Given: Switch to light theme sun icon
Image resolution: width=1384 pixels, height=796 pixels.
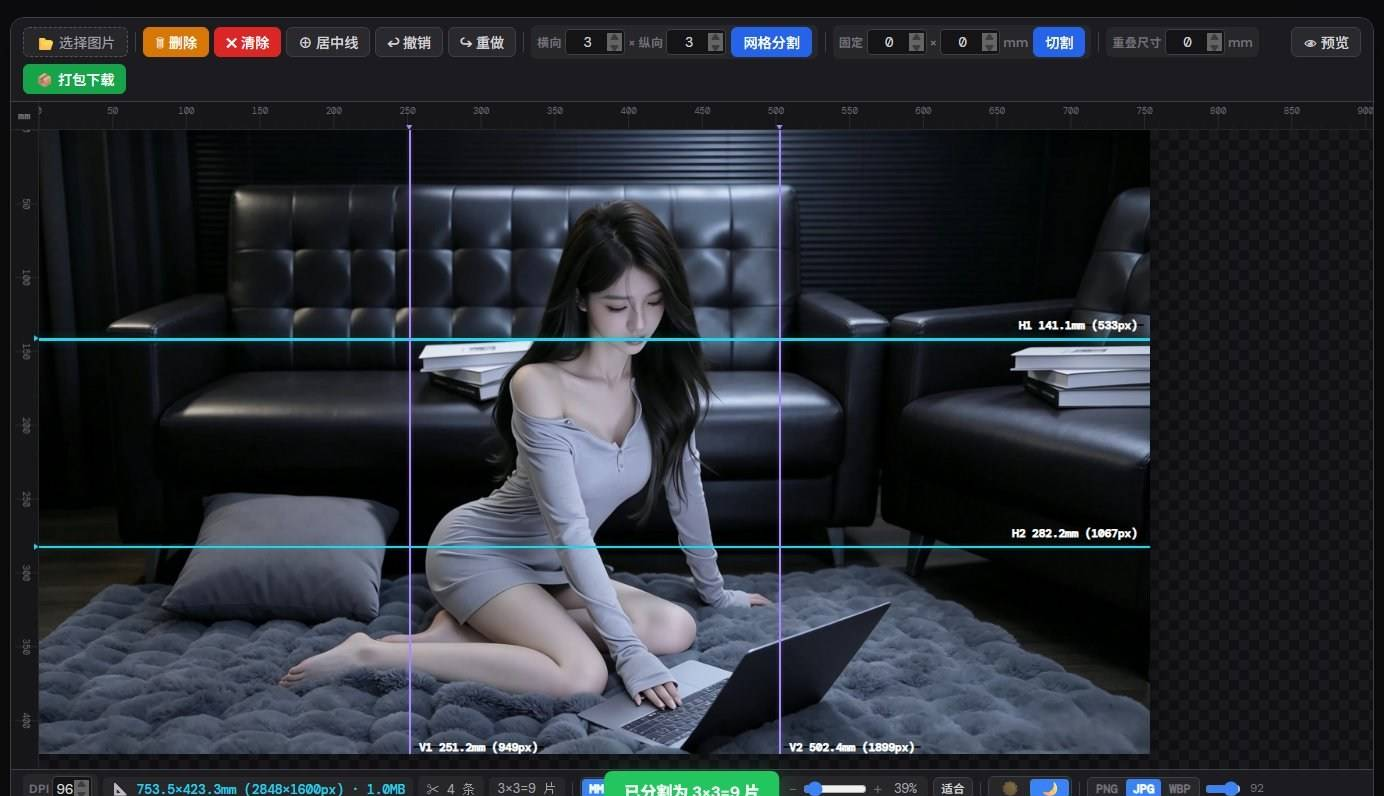Looking at the screenshot, I should click(1010, 788).
